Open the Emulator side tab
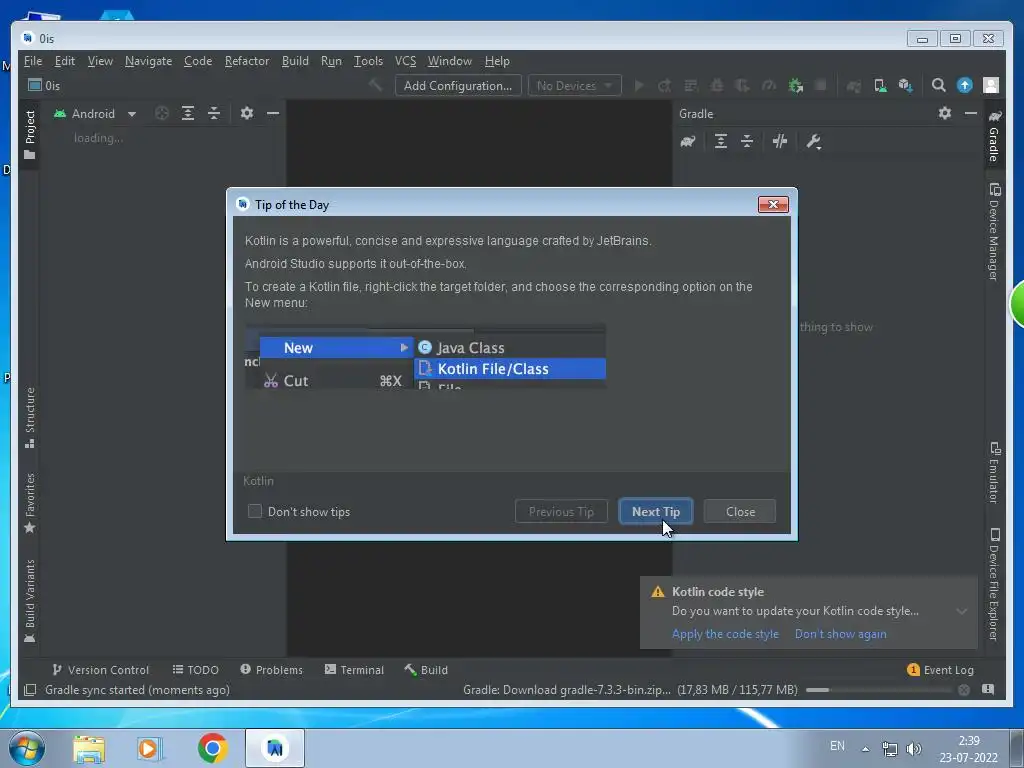Screen dimensions: 1024x768 pos(994,473)
